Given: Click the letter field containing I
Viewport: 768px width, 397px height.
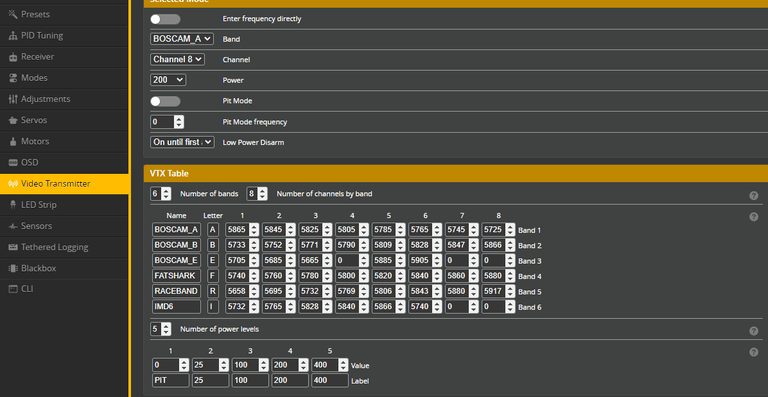Looking at the screenshot, I should tap(213, 307).
